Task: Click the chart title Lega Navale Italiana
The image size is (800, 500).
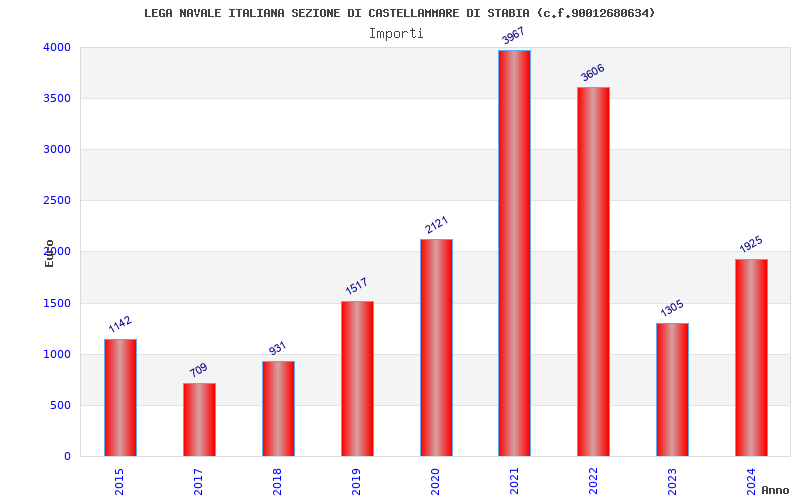Action: coord(399,13)
